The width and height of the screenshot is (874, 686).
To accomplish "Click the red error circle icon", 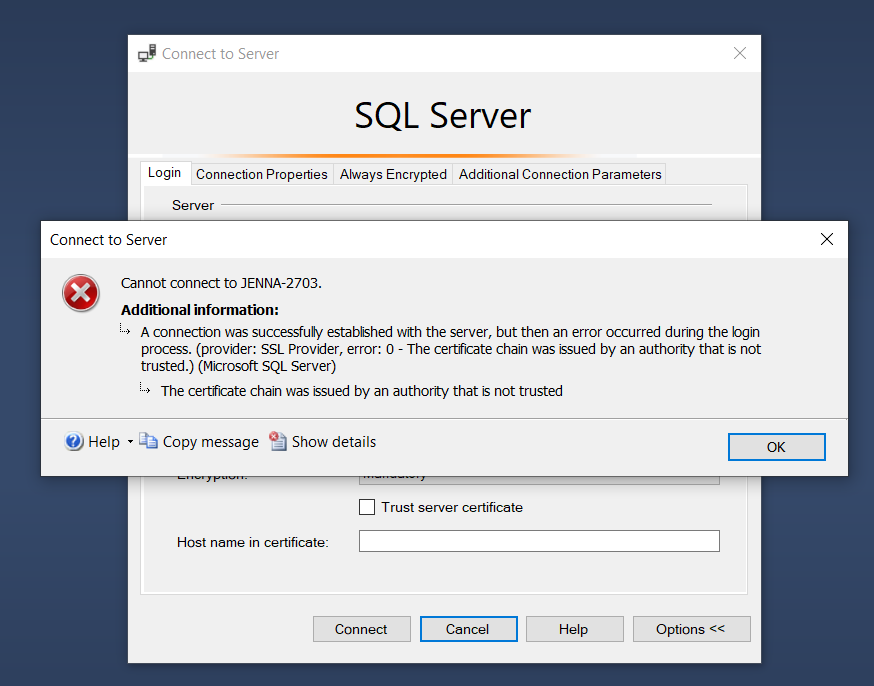I will click(81, 293).
